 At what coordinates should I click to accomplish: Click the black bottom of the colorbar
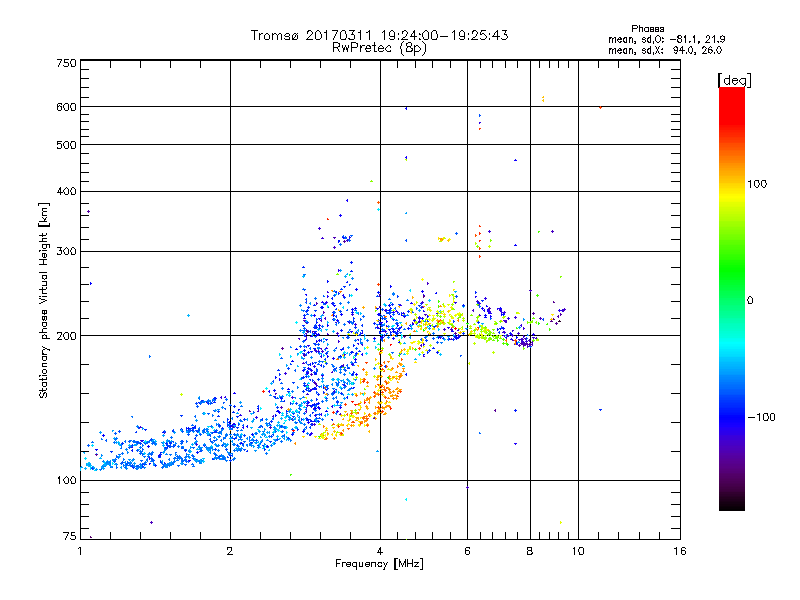[732, 503]
